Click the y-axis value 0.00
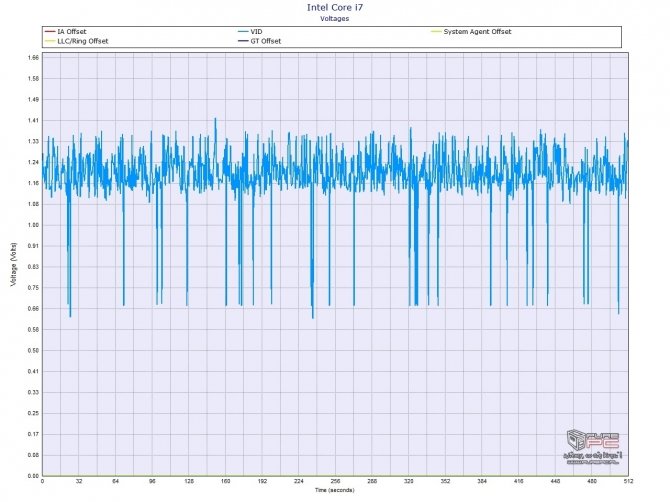The height and width of the screenshot is (502, 670). pyautogui.click(x=34, y=476)
